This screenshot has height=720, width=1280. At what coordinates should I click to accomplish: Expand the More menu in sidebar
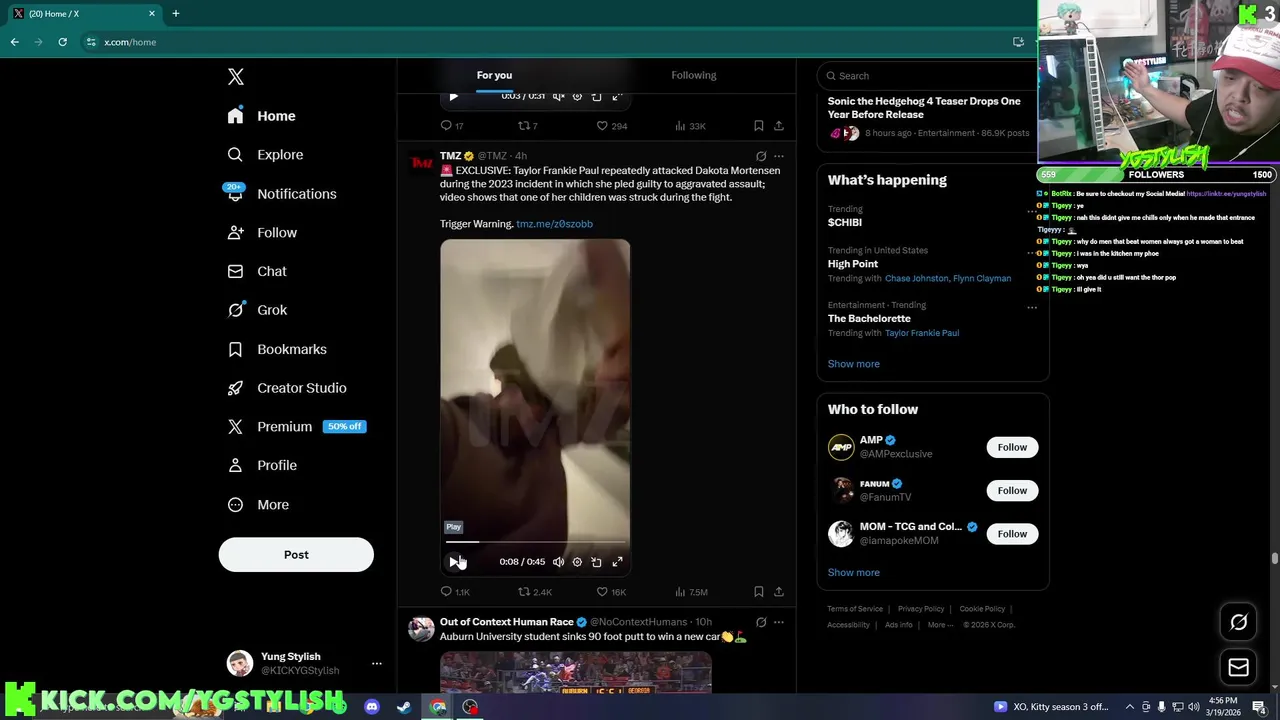(258, 505)
